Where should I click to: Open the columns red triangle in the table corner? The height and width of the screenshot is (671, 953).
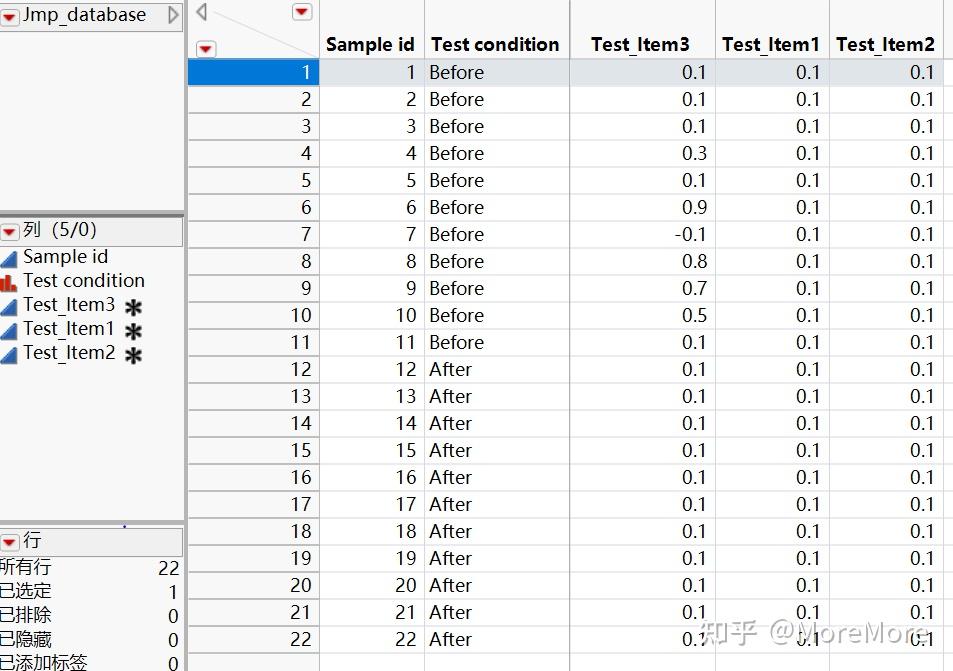tap(301, 12)
